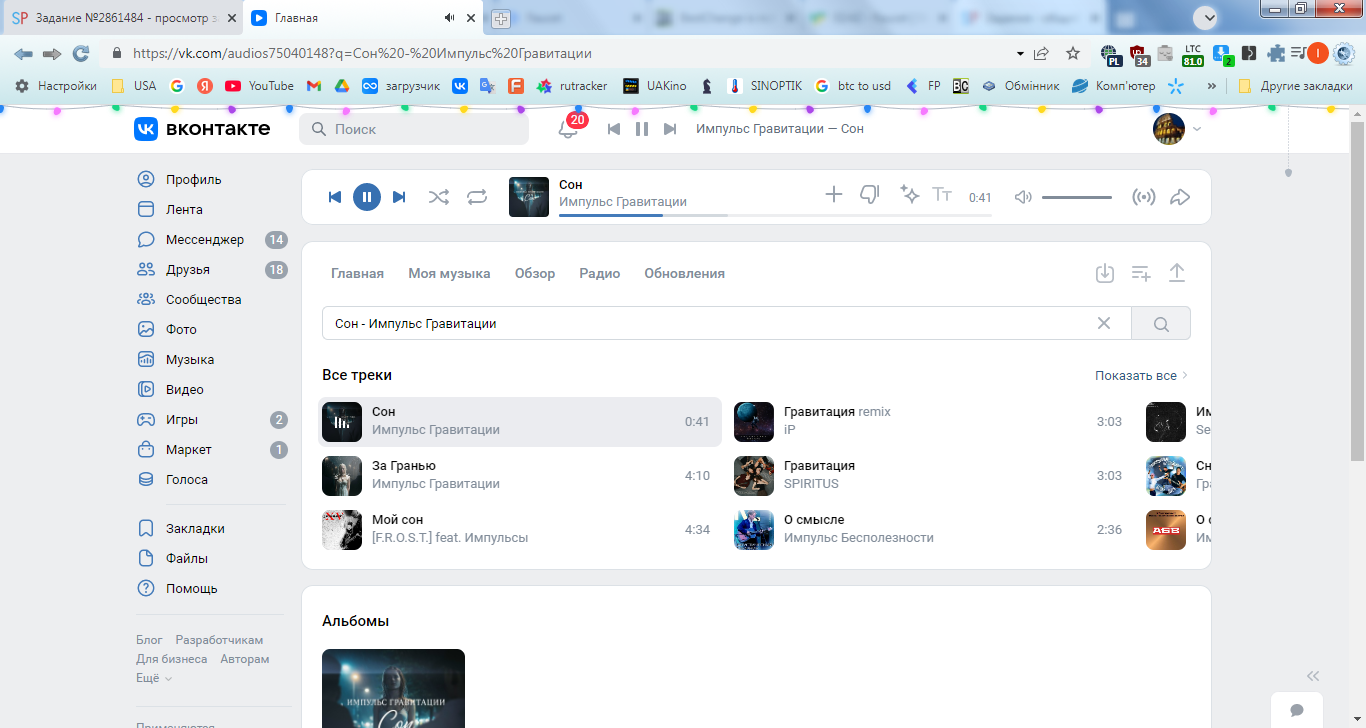The height and width of the screenshot is (728, 1366).
Task: Switch to the Обзор tab
Action: [x=535, y=274]
